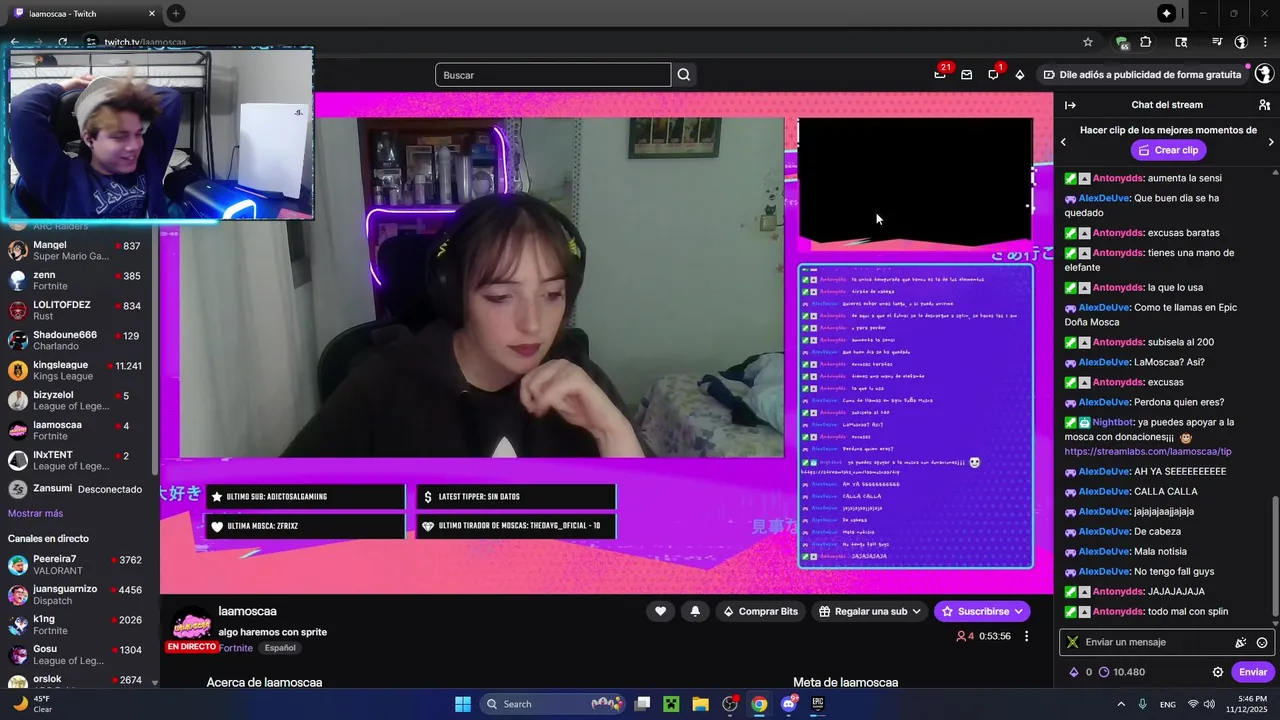The width and height of the screenshot is (1280, 720).
Task: Toggle the taskbar microphone icon
Action: (x=1142, y=704)
